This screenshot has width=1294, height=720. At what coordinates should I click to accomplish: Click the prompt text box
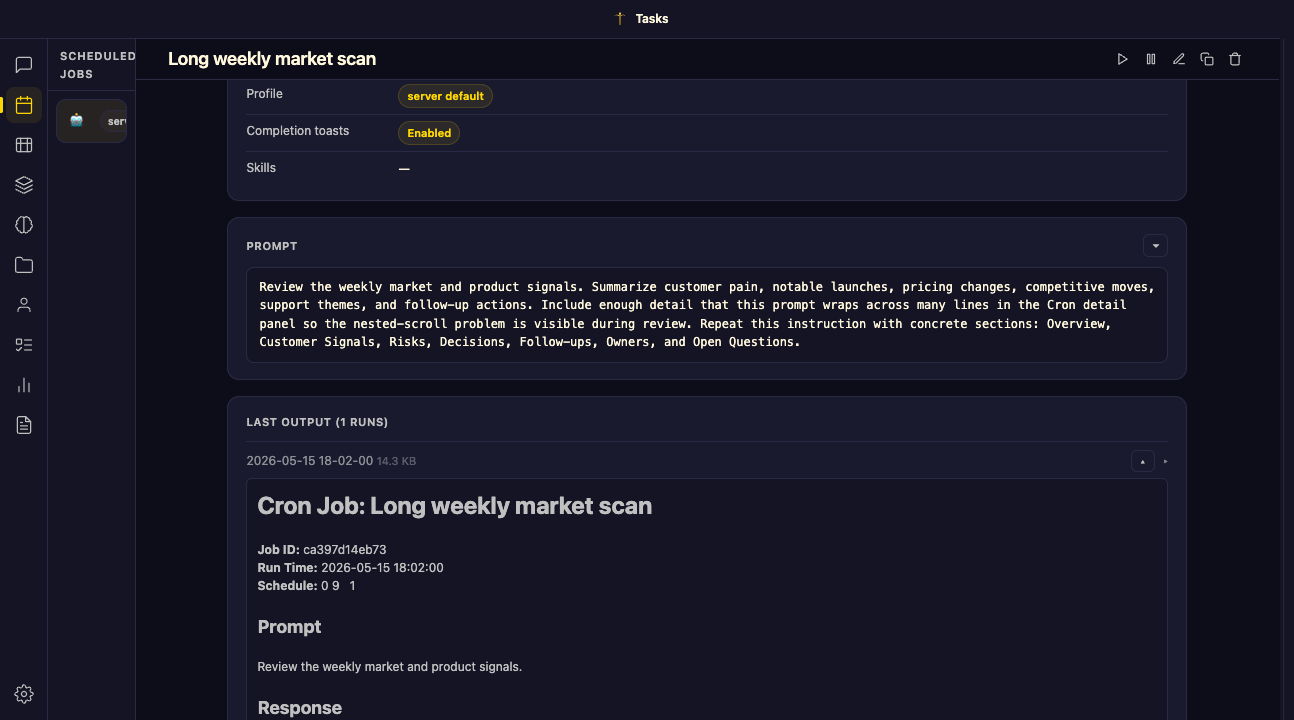click(x=707, y=315)
